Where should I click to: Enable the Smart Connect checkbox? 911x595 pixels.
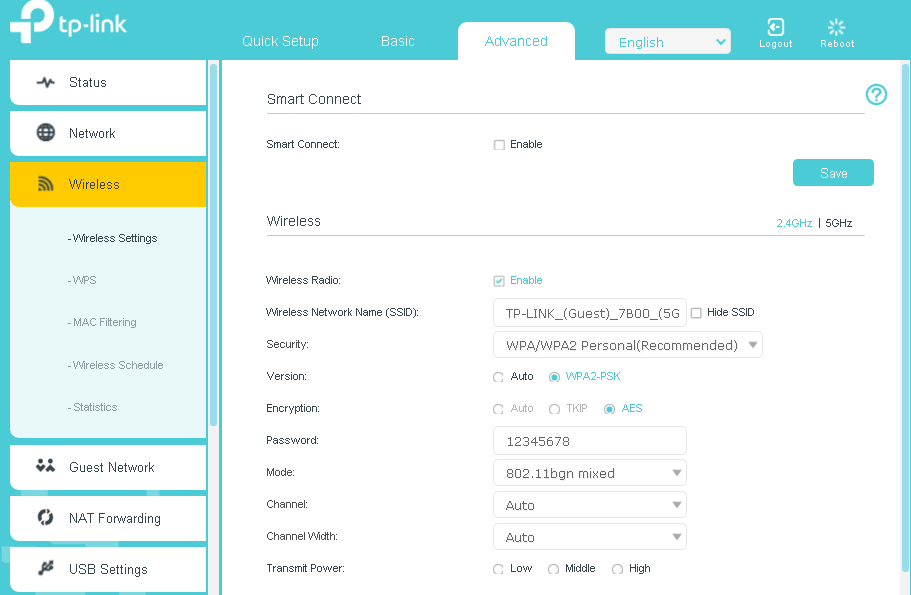[499, 145]
